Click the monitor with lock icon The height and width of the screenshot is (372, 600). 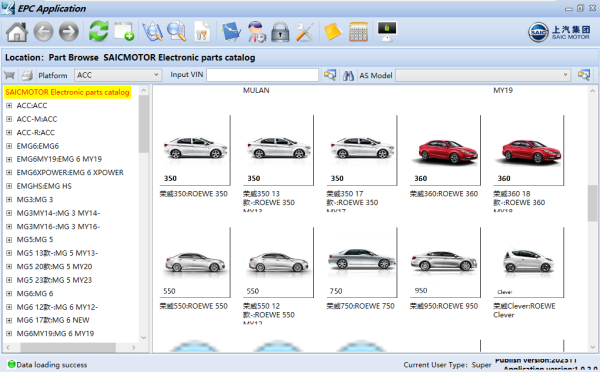click(387, 31)
